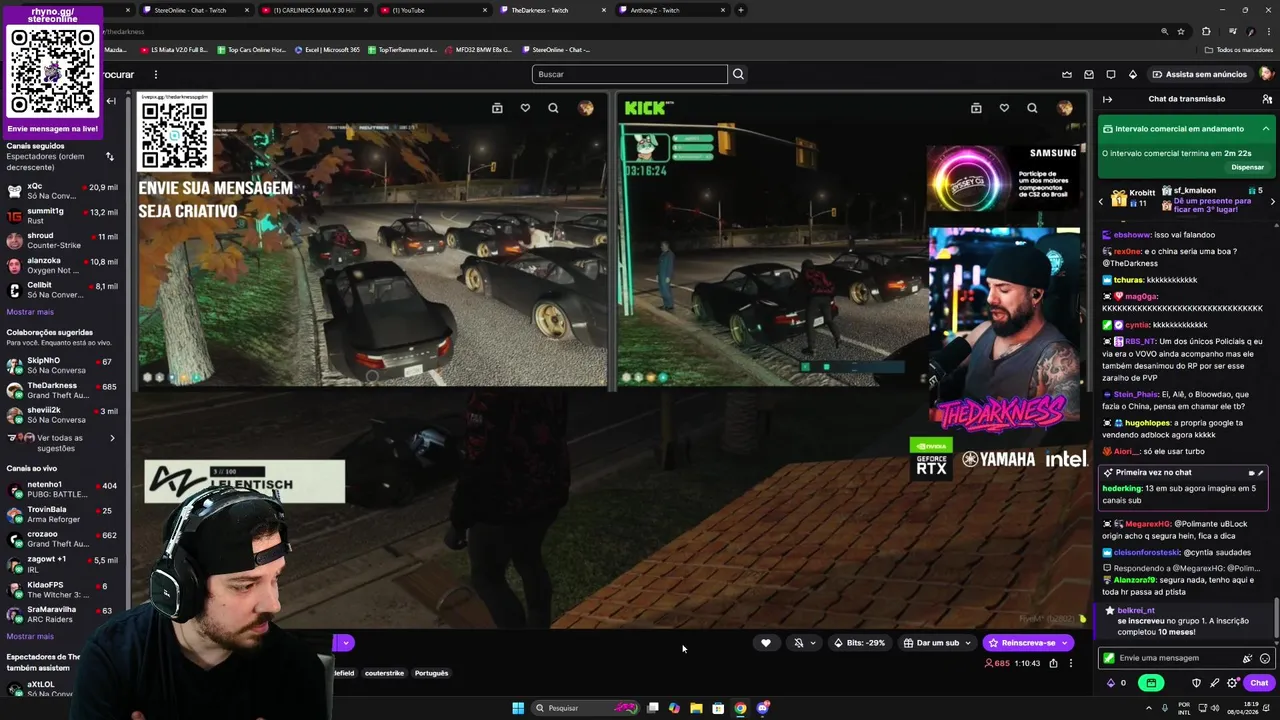Open chat settings gear icon
1280x720 pixels.
(1233, 683)
